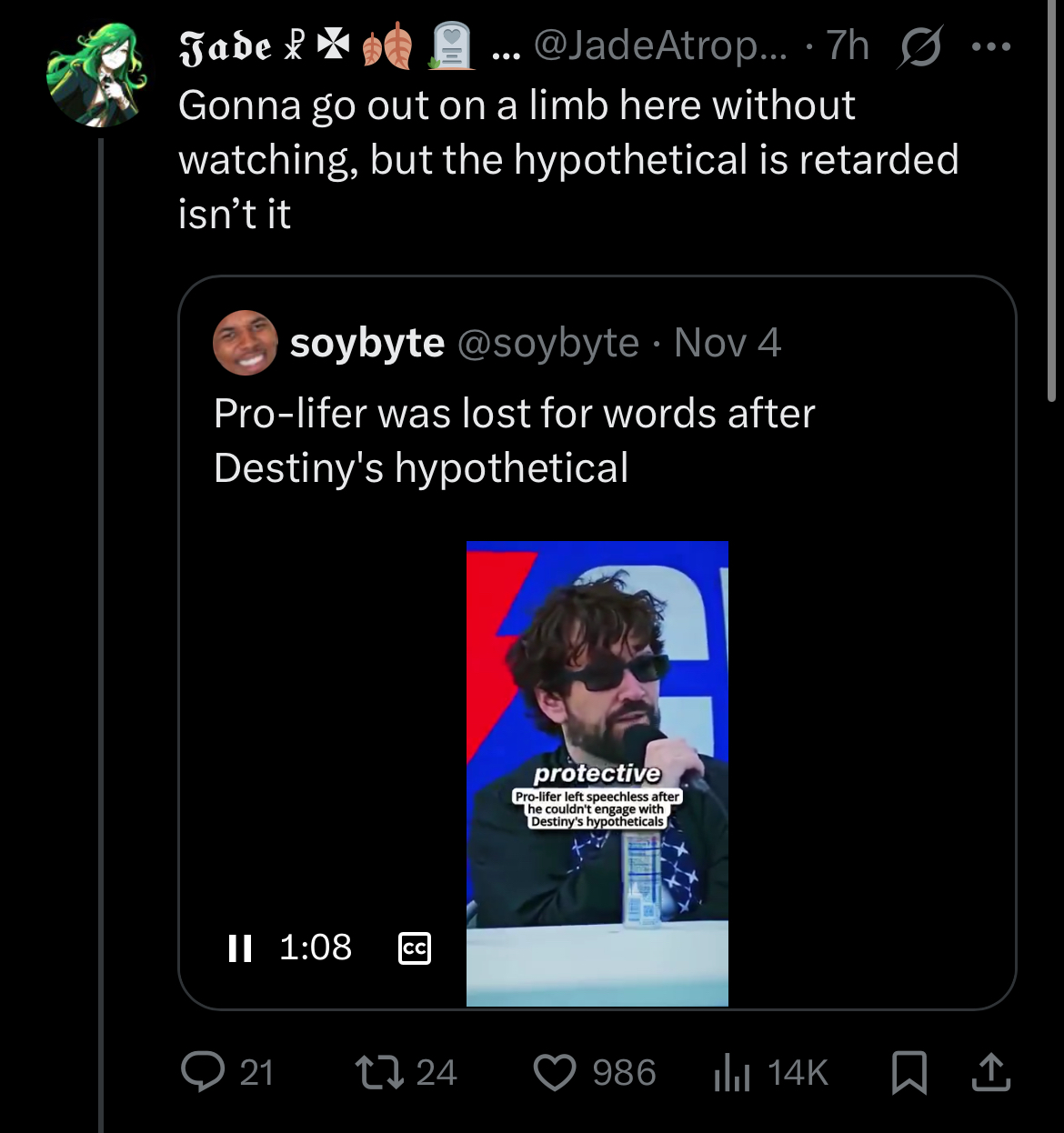Pause the playing video
This screenshot has height=1133, width=1064.
[240, 948]
